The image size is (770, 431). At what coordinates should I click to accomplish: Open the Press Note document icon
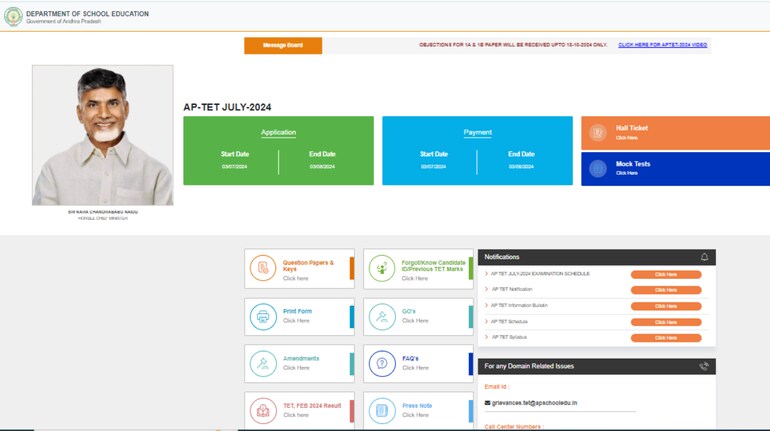click(x=382, y=410)
